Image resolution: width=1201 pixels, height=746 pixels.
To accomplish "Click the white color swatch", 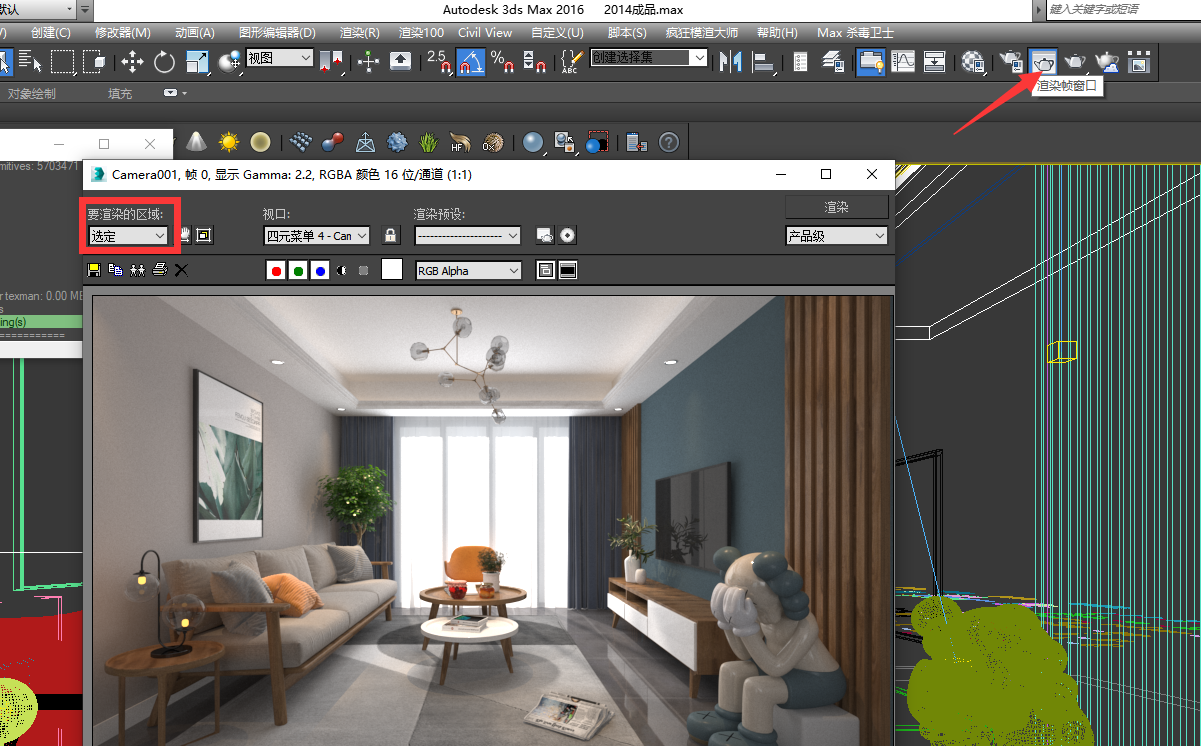I will pos(392,270).
